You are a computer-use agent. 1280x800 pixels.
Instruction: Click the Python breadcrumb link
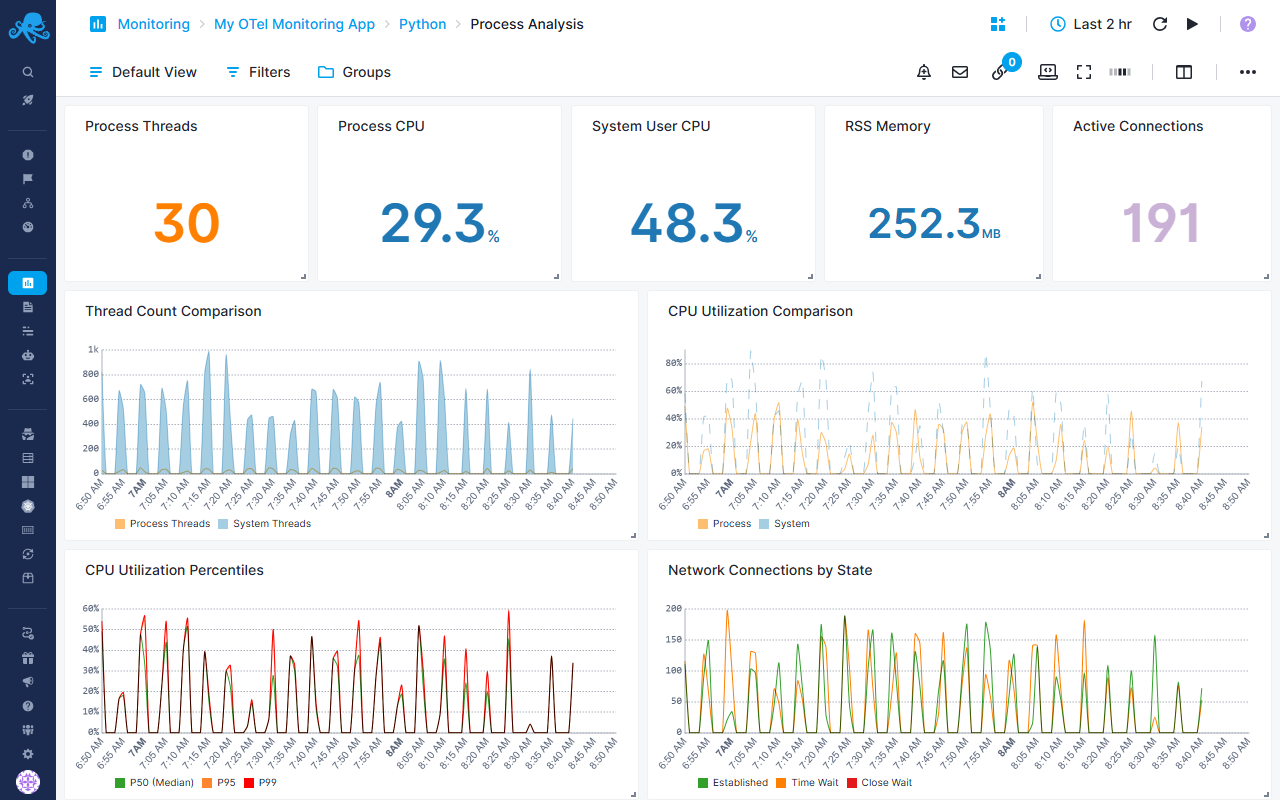(x=422, y=23)
